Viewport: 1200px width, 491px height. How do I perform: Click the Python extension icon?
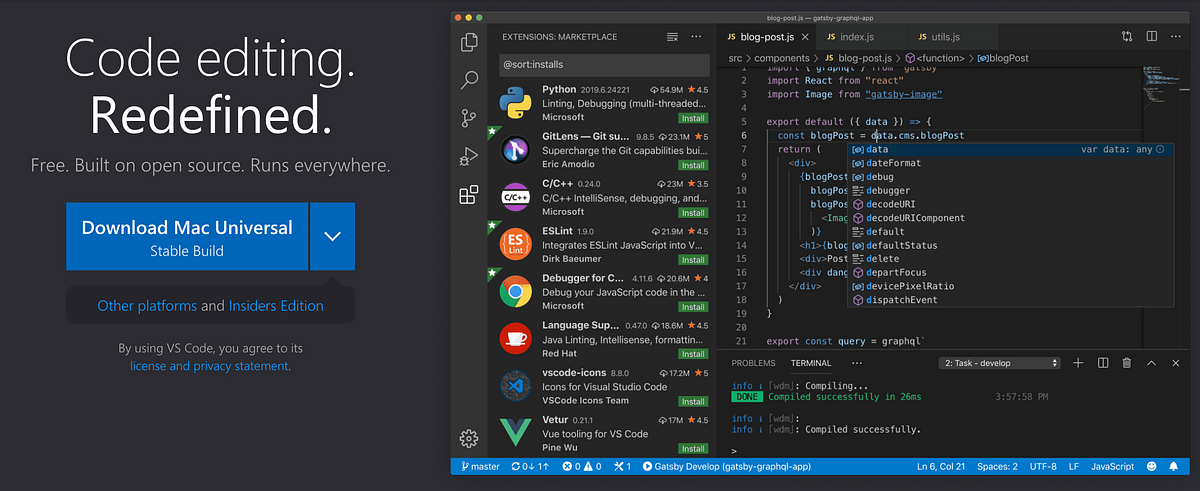click(x=516, y=103)
